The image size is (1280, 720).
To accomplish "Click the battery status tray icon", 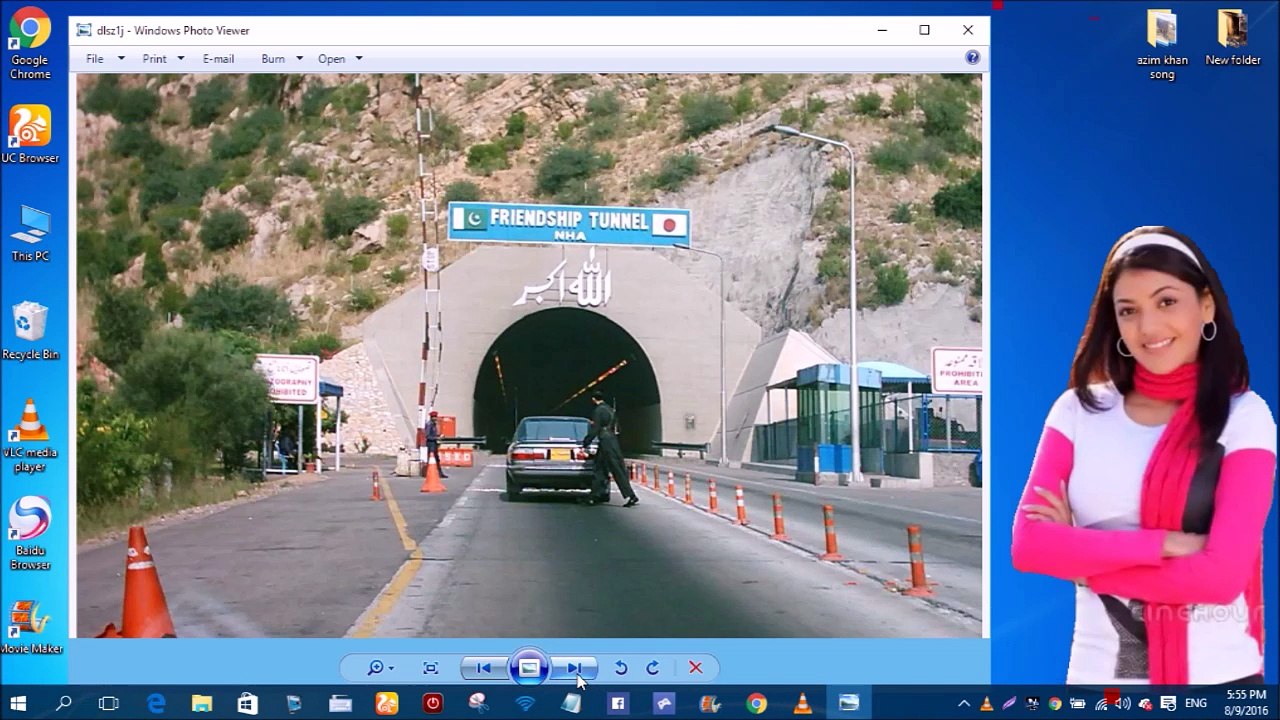I will tap(1078, 703).
